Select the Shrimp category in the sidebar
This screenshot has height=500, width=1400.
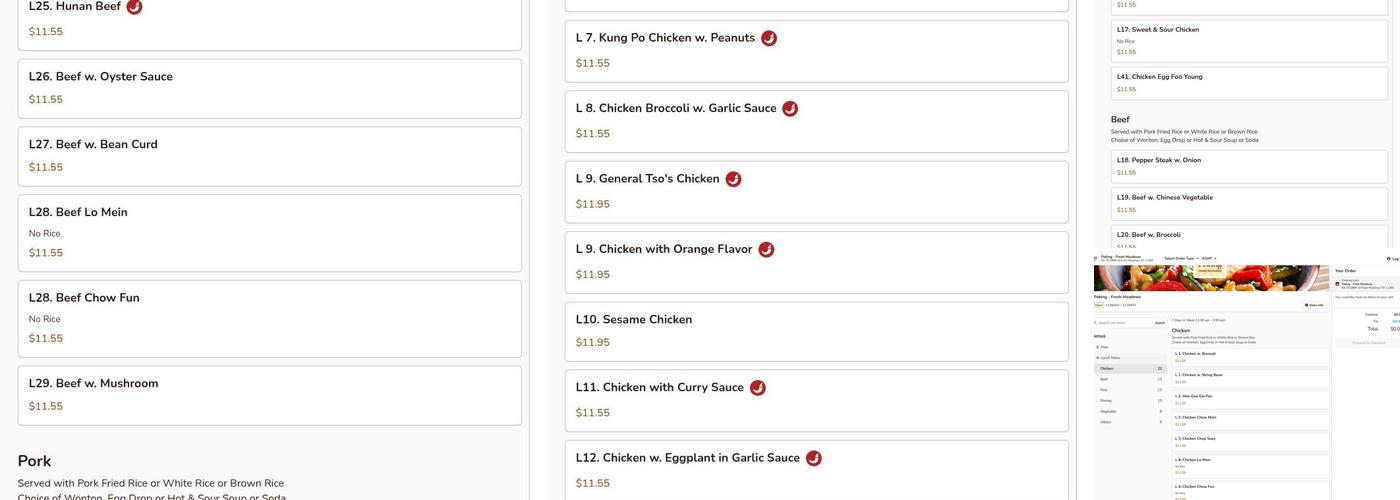[1106, 400]
